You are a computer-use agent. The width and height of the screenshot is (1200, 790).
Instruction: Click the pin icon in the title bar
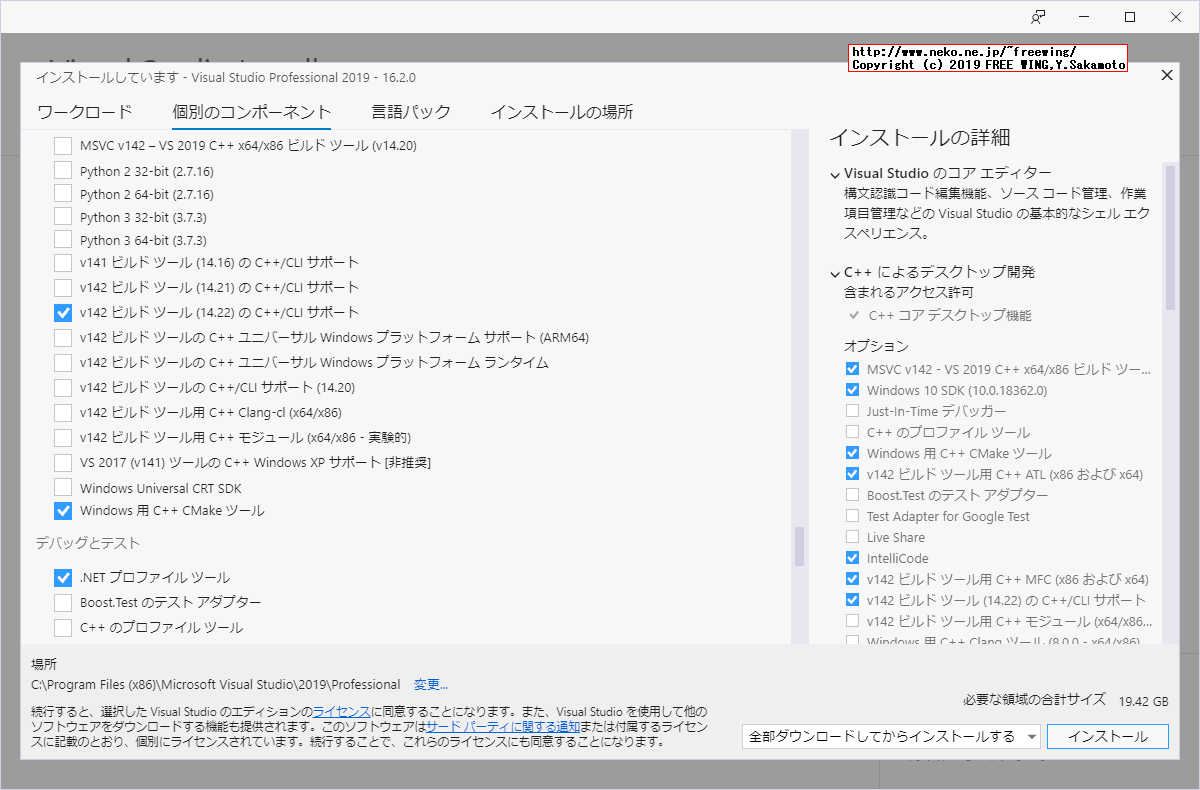(x=1039, y=17)
